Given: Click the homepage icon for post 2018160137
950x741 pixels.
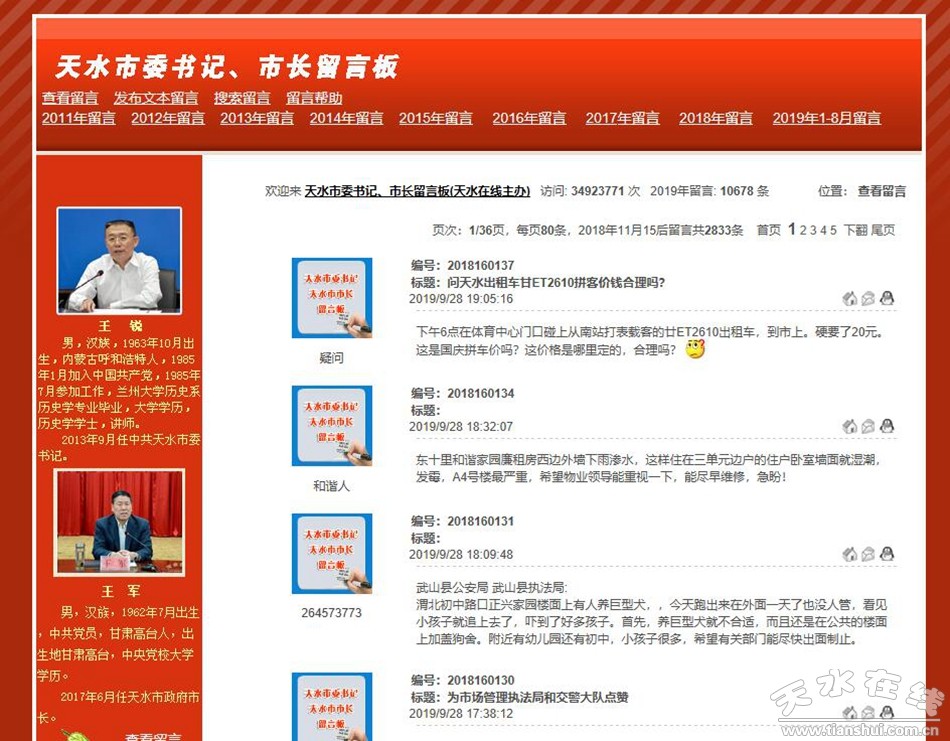Looking at the screenshot, I should tap(850, 298).
